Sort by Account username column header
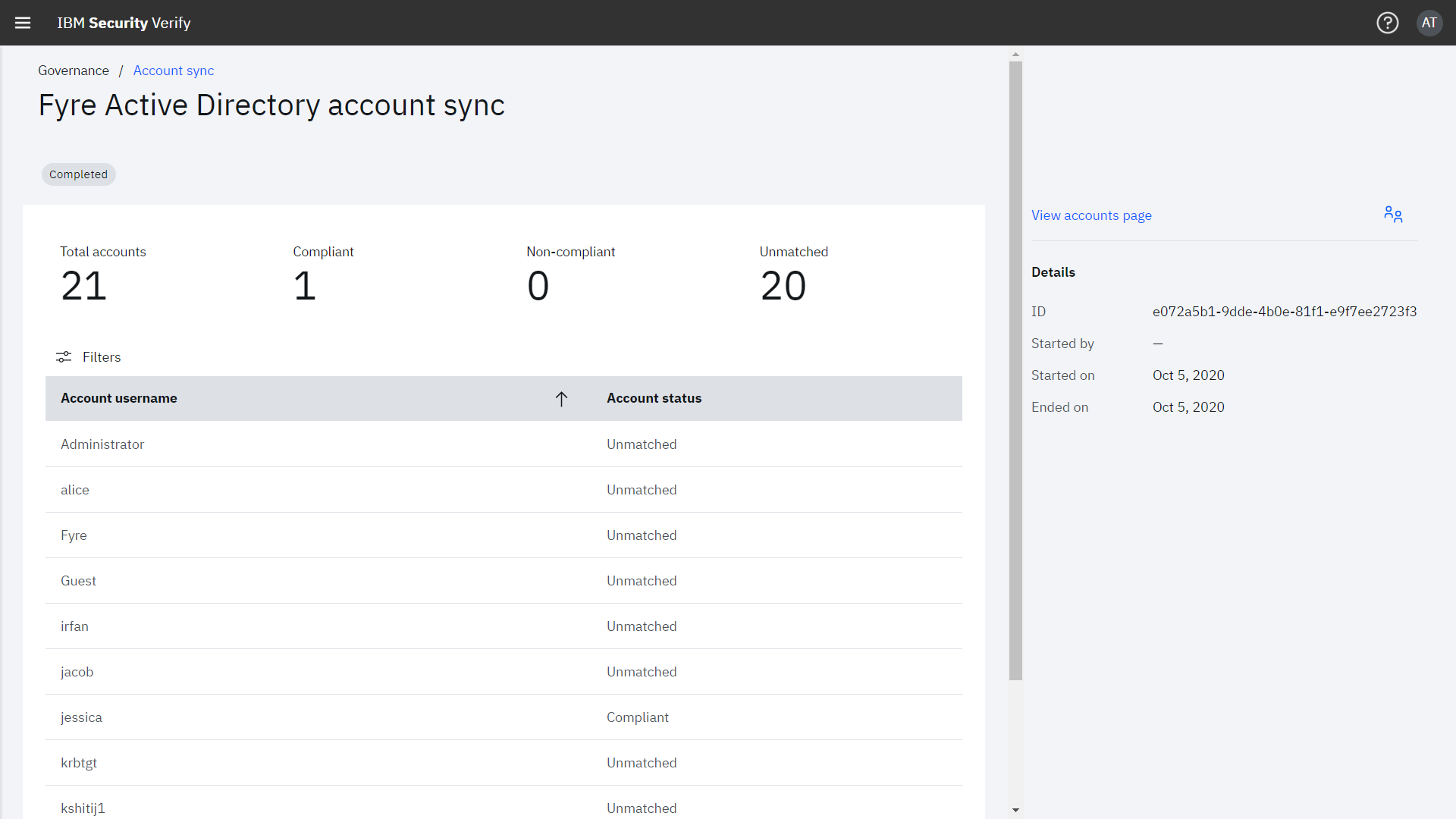Image resolution: width=1456 pixels, height=819 pixels. click(119, 398)
